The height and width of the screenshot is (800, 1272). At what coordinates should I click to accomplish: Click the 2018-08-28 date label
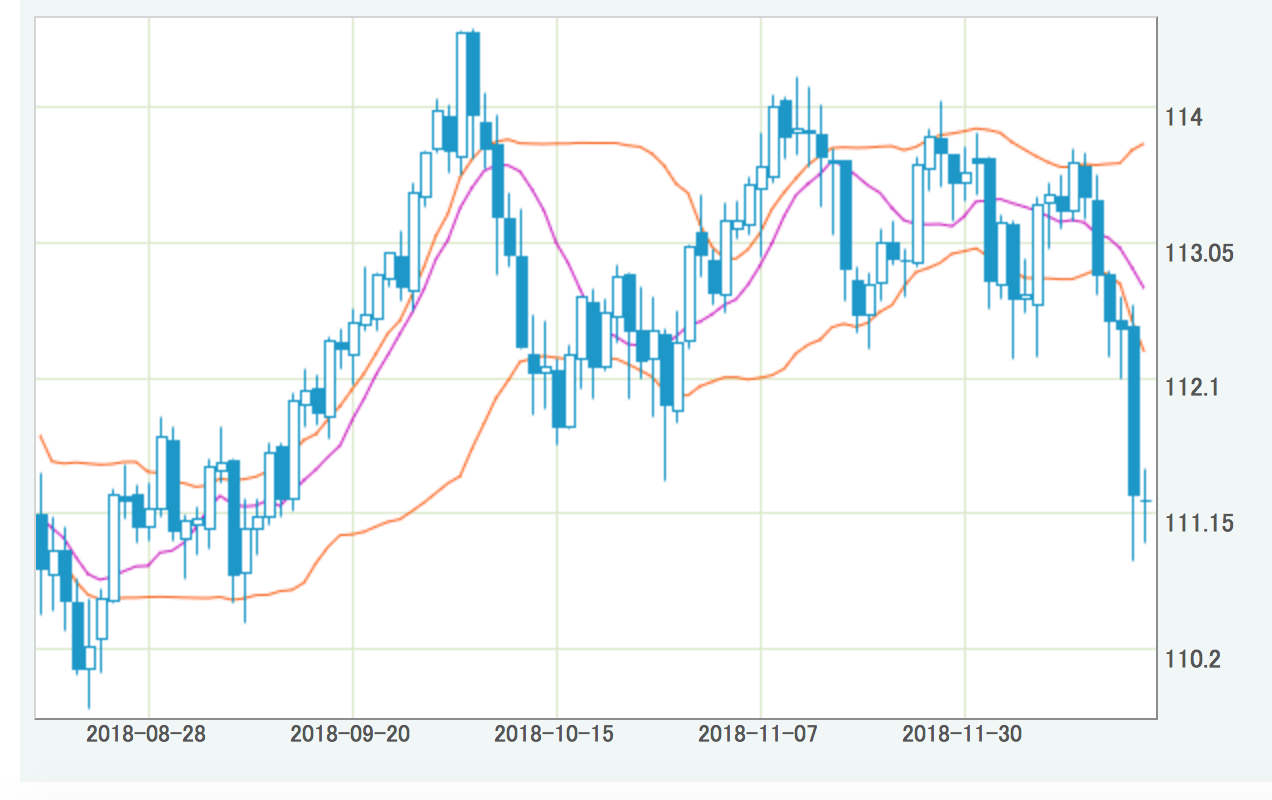146,734
